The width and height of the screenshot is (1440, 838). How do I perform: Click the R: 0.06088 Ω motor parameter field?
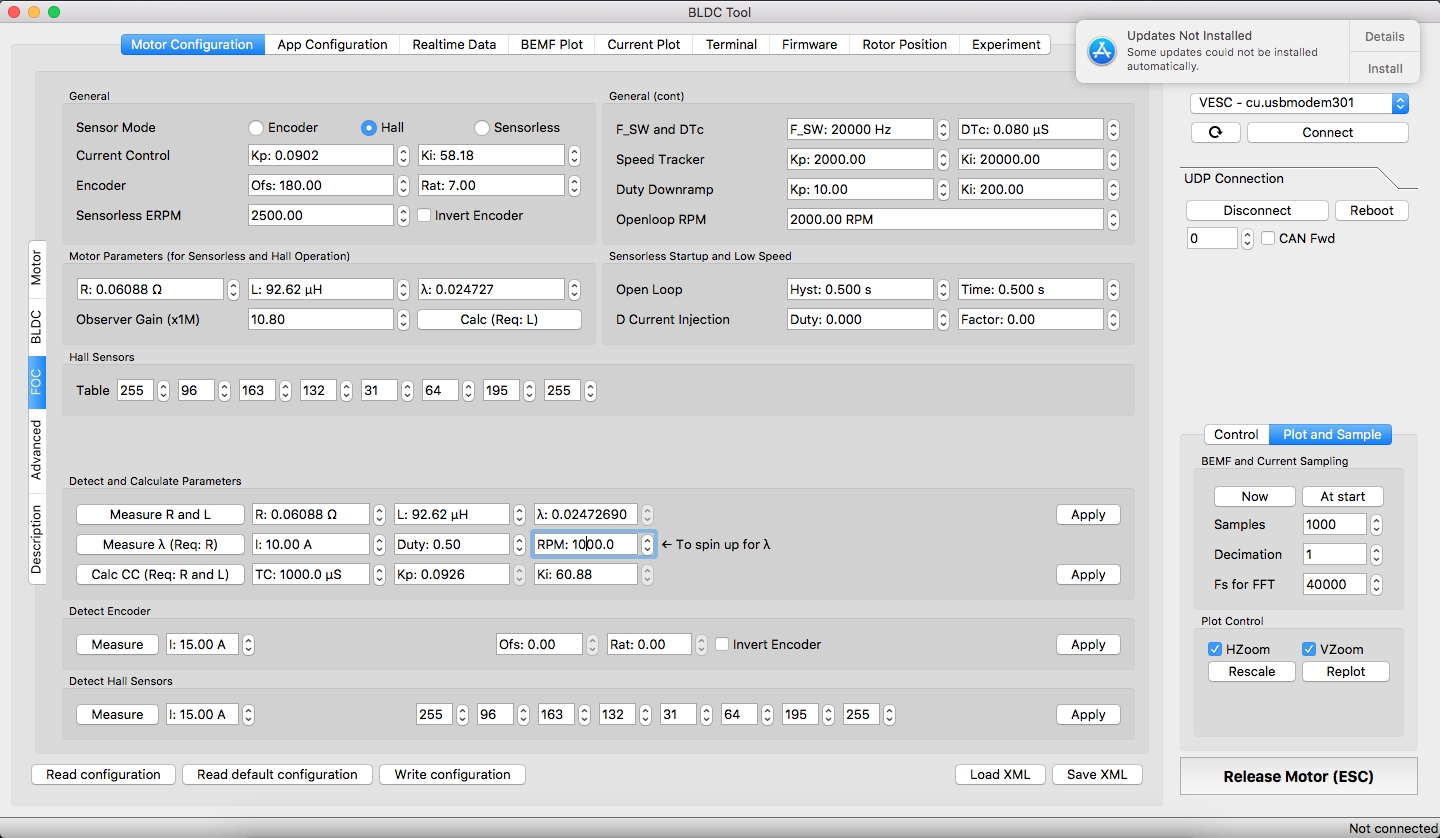click(x=150, y=289)
